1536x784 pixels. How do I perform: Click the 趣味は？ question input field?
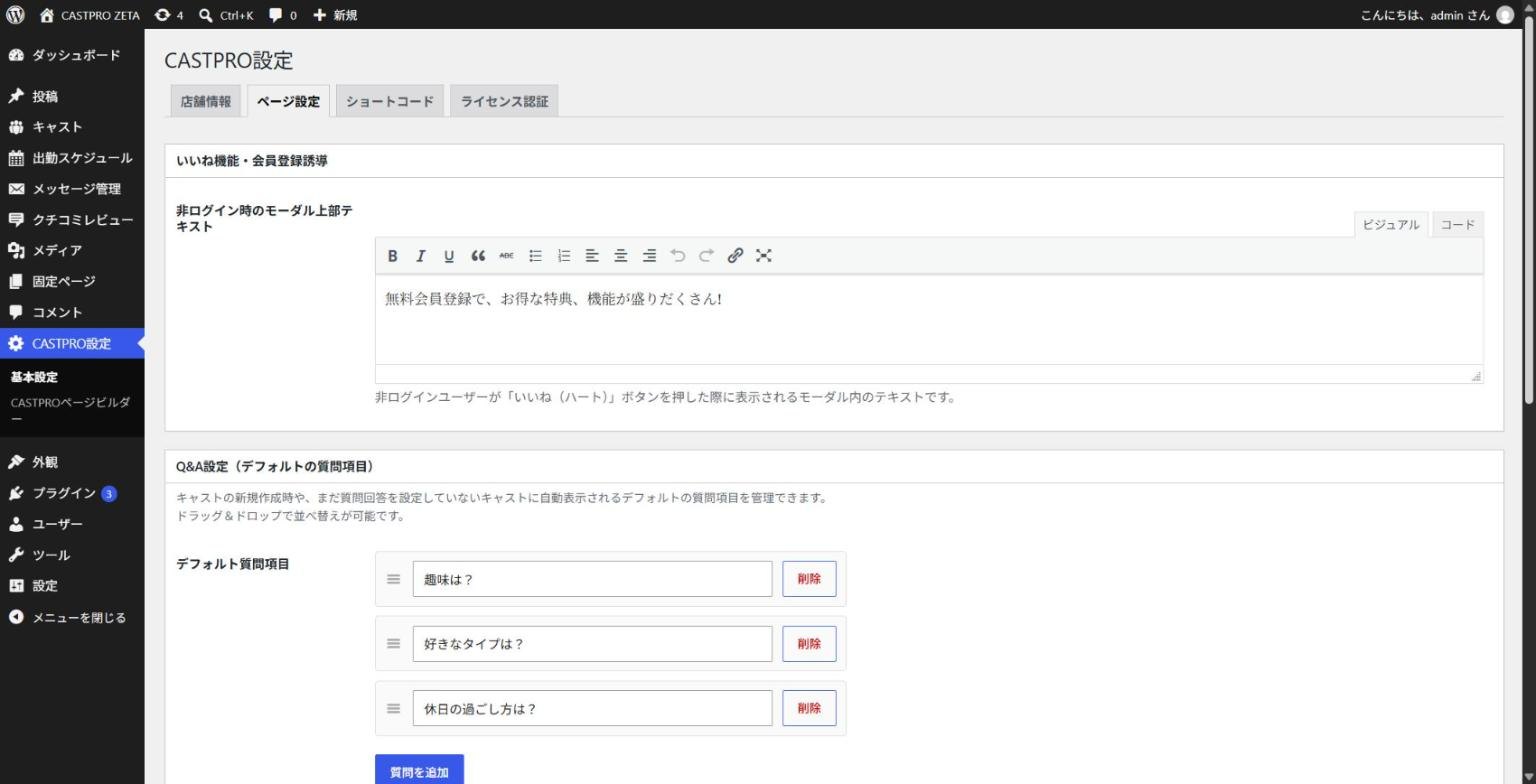tap(592, 579)
